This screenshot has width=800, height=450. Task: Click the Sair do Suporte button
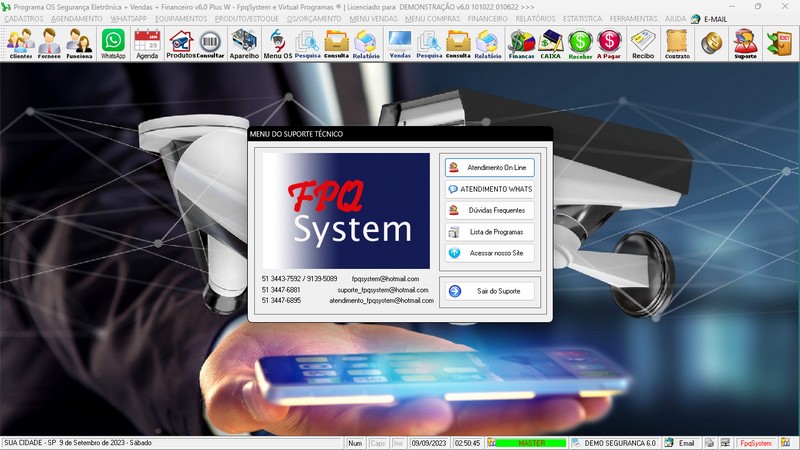coord(490,291)
